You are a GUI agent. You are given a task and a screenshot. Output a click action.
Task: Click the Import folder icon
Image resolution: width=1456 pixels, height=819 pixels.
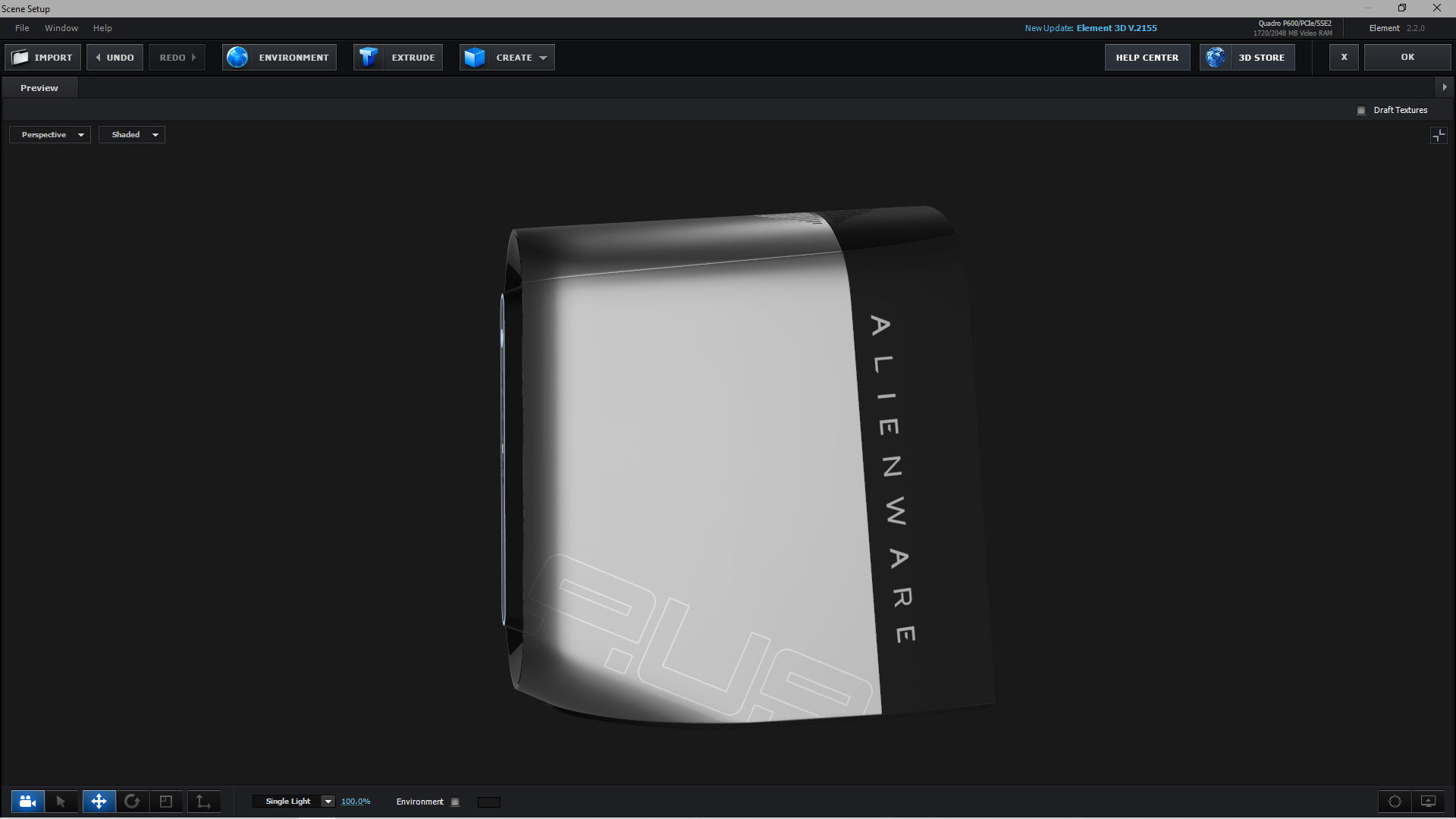(x=20, y=58)
